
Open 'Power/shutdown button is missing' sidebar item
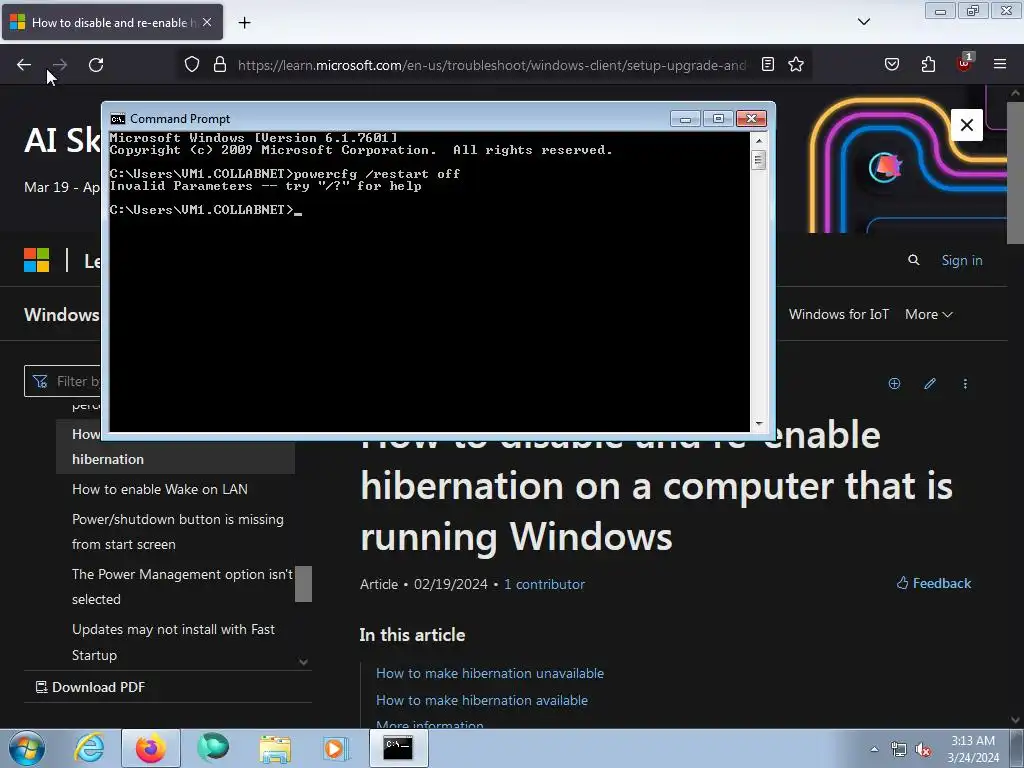[178, 532]
